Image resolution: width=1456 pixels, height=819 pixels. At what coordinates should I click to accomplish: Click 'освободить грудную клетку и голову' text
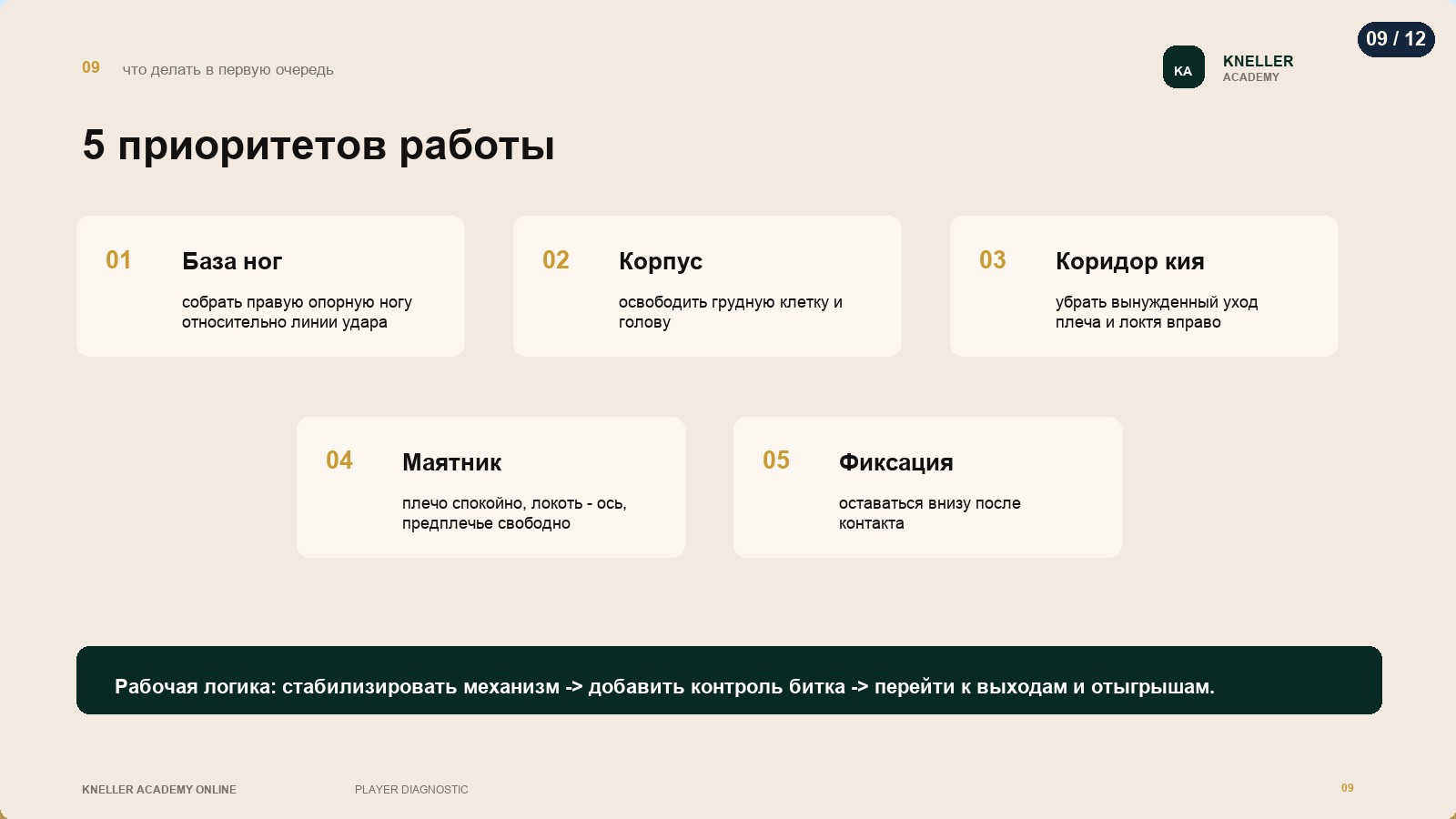coord(730,312)
